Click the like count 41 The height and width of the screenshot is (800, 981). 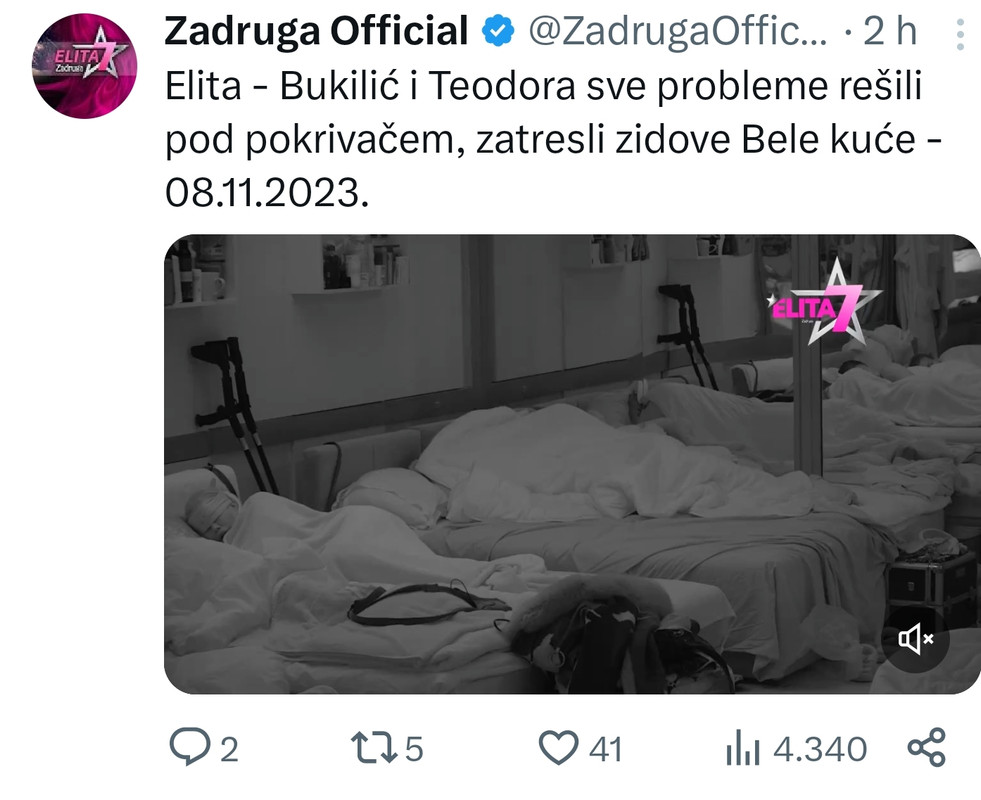point(606,749)
